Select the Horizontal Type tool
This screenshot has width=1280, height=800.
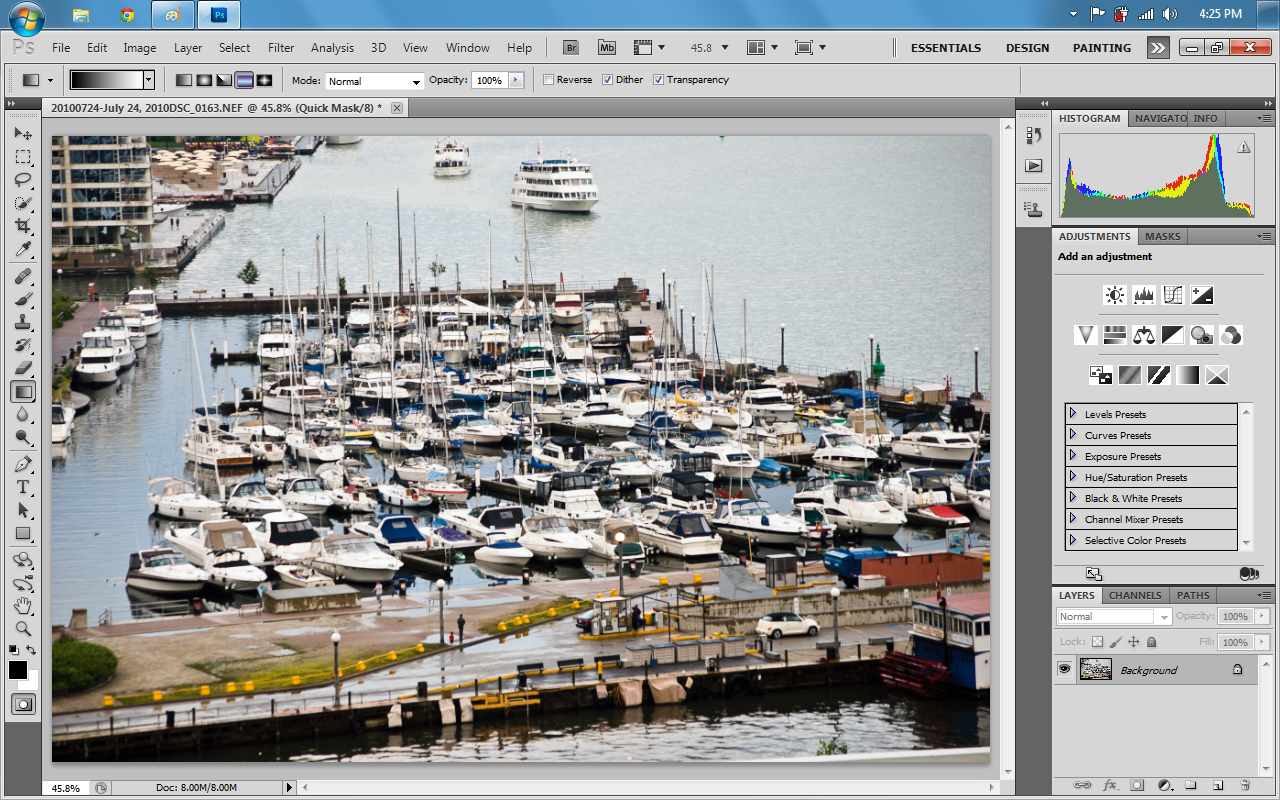tap(23, 487)
